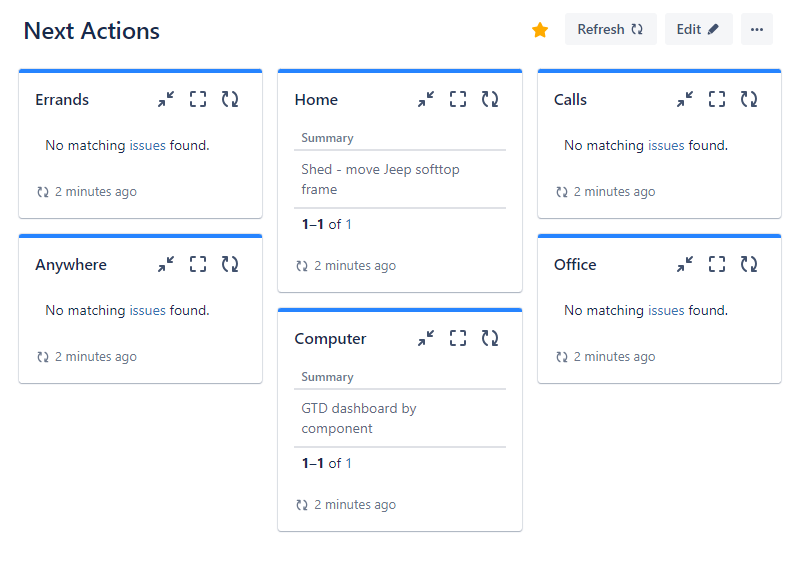Toggle the dashboard favorite star
The image size is (806, 571).
tap(540, 30)
